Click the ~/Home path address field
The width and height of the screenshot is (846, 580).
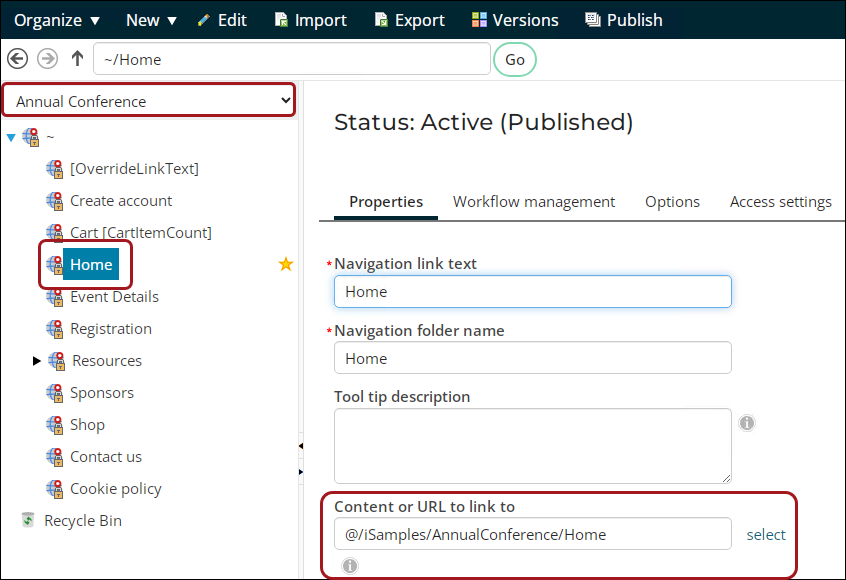click(x=292, y=59)
